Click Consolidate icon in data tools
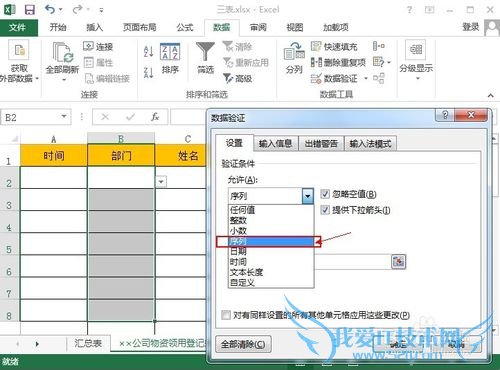The width and height of the screenshot is (500, 370). 379,46
